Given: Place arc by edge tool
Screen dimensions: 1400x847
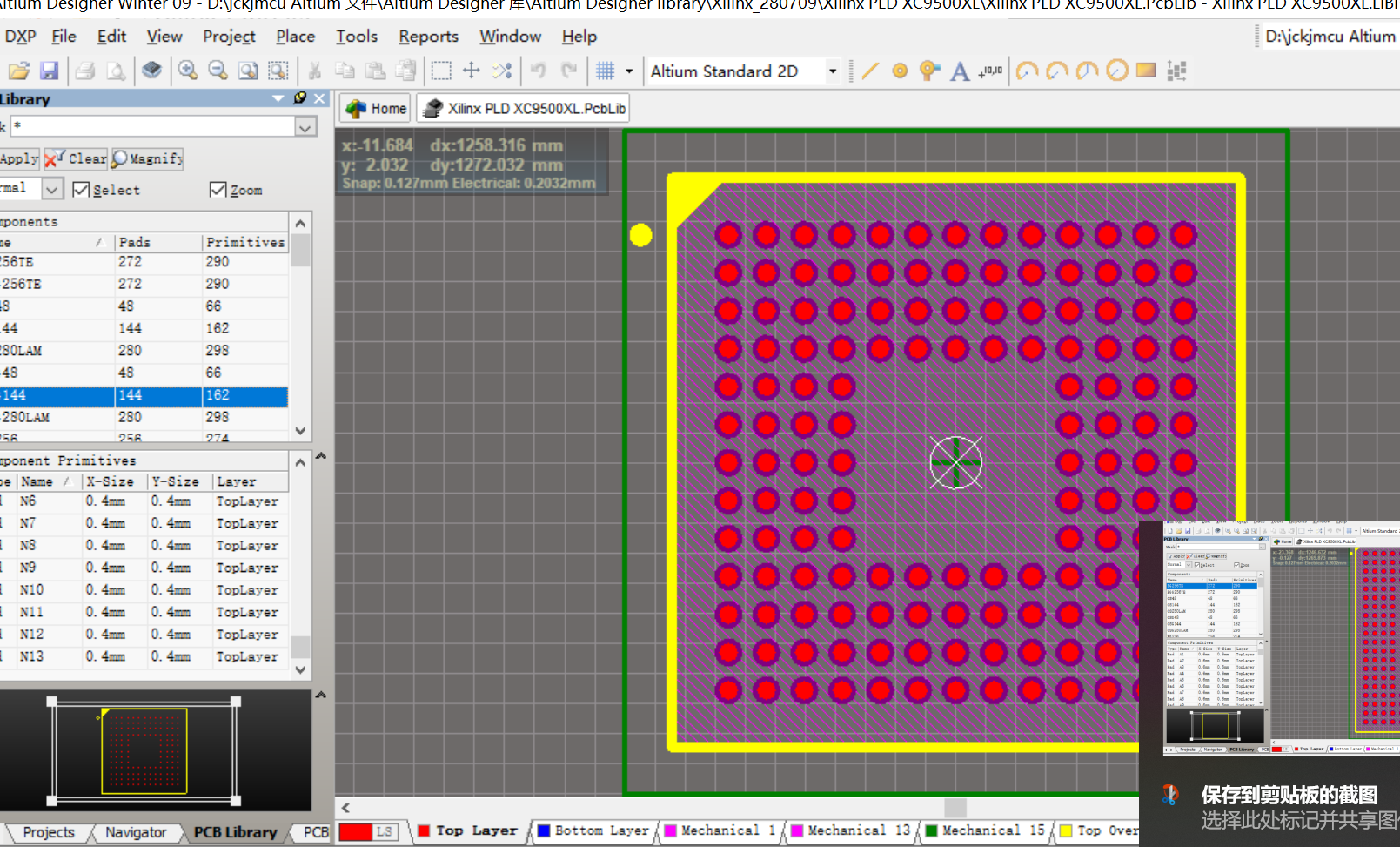Looking at the screenshot, I should [x=1057, y=71].
